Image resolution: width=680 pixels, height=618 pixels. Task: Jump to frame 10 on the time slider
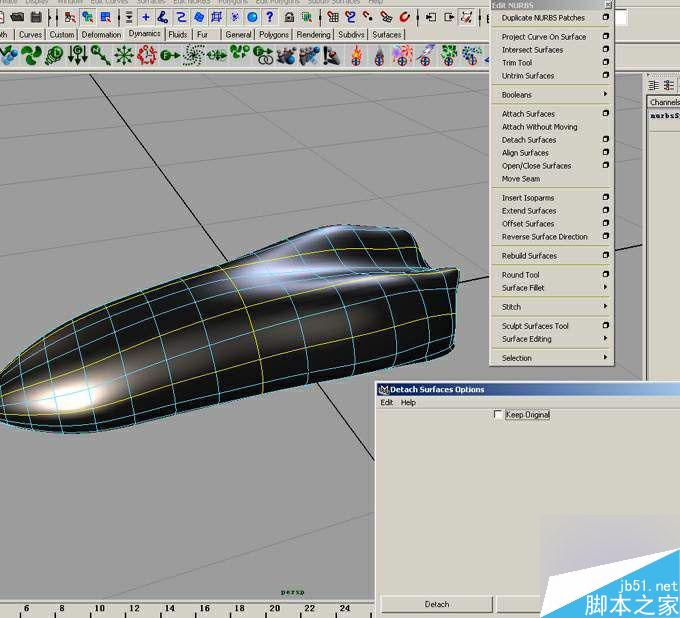pos(99,608)
